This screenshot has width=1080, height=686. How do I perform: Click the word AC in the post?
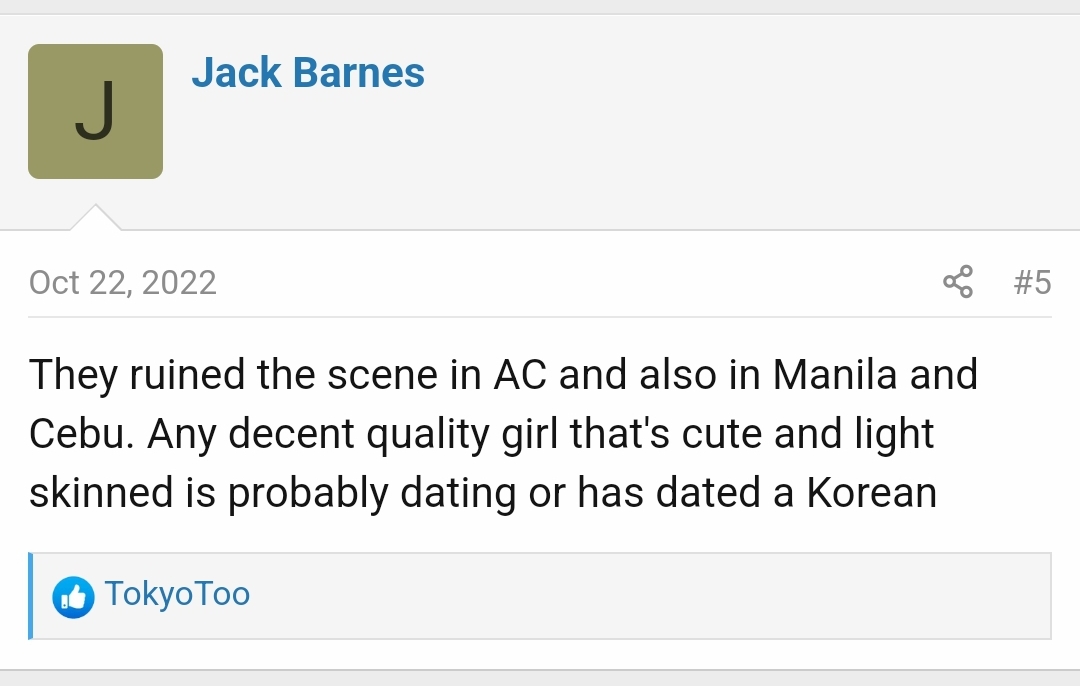click(520, 375)
